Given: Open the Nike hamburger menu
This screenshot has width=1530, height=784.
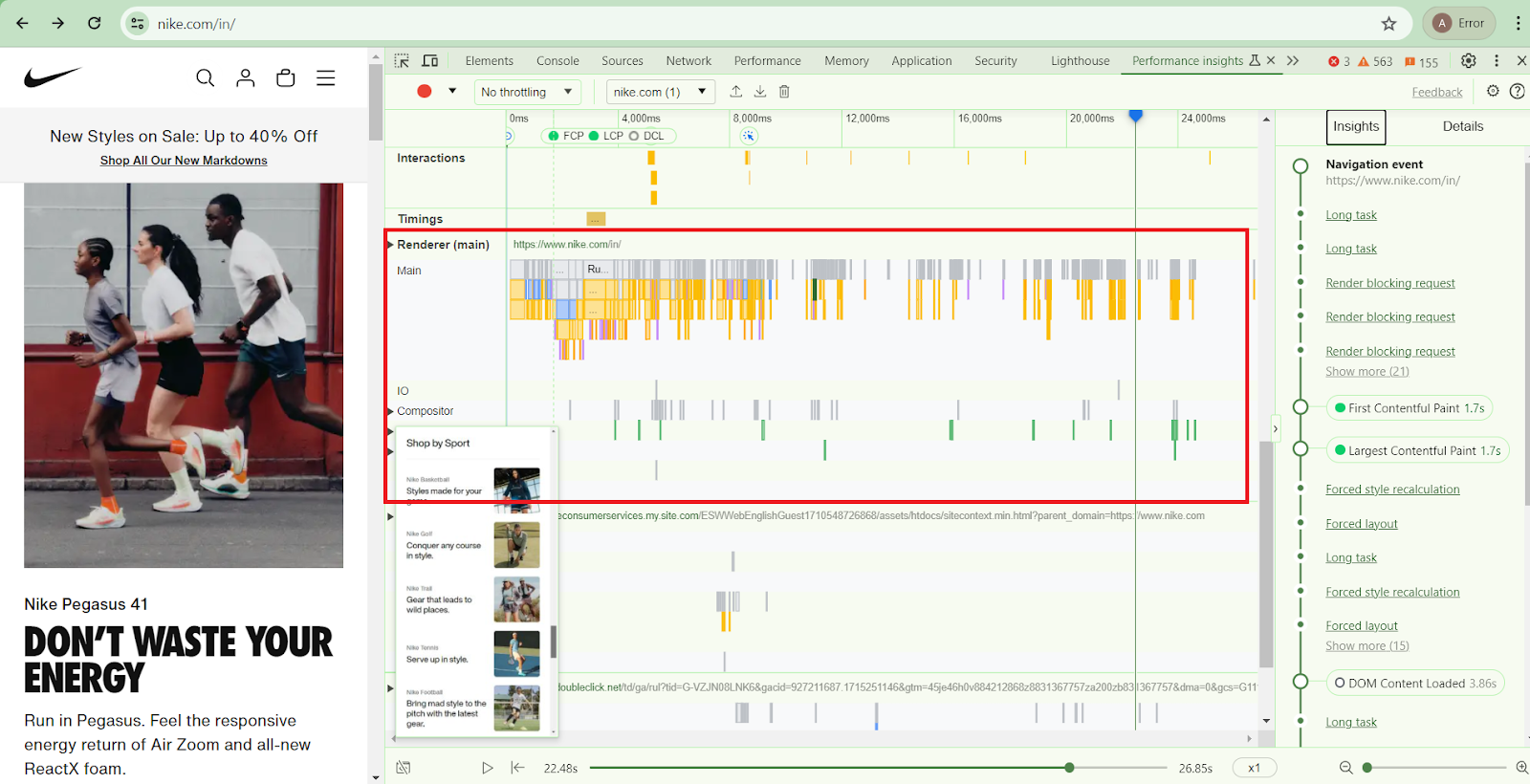Looking at the screenshot, I should 325,77.
